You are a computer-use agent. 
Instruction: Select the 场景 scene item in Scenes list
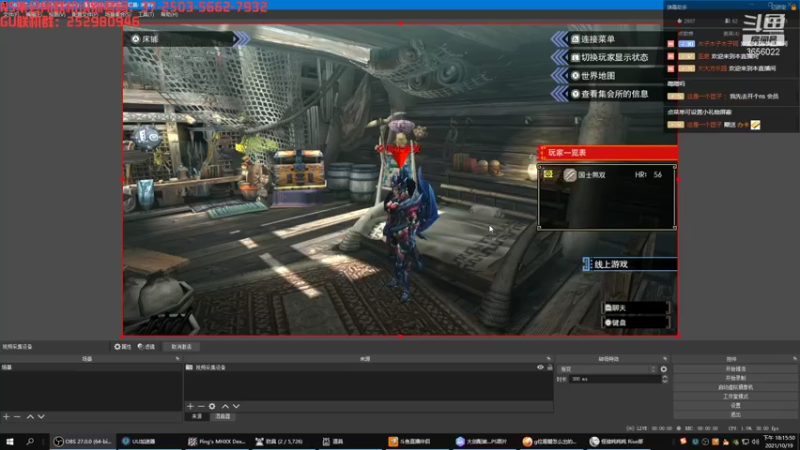pyautogui.click(x=91, y=367)
